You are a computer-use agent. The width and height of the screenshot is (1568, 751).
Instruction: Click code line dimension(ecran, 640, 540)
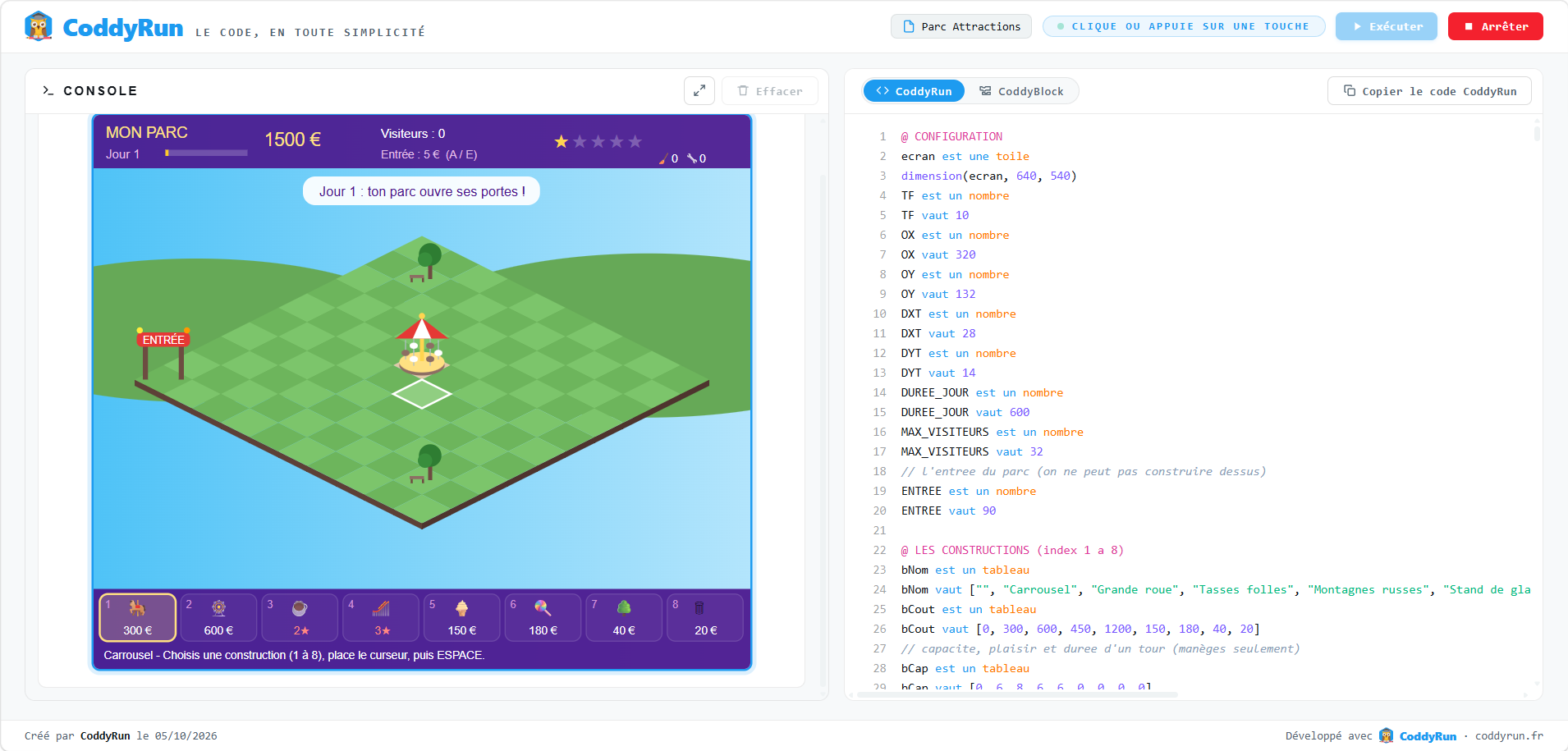(x=988, y=176)
